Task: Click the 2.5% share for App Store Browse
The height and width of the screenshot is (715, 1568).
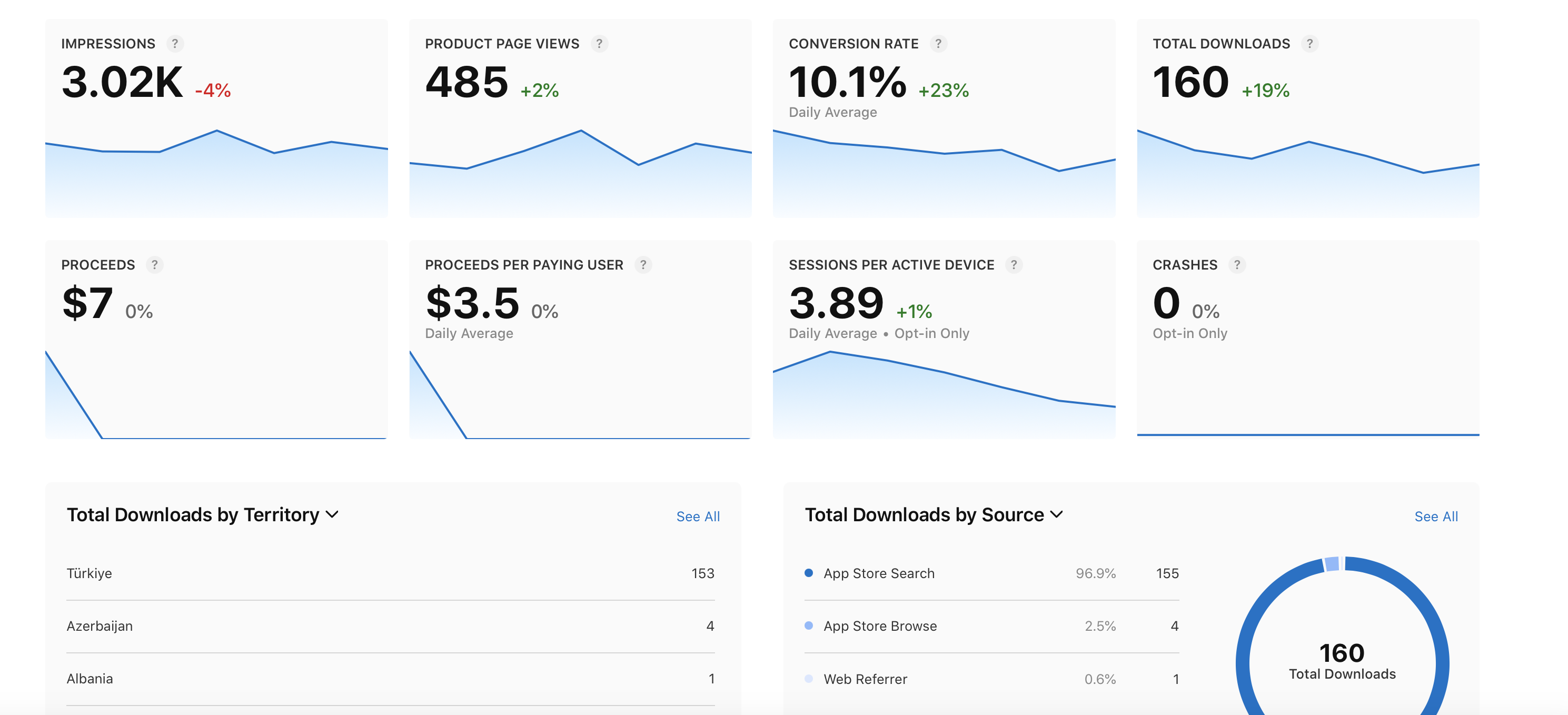Action: click(x=1100, y=626)
